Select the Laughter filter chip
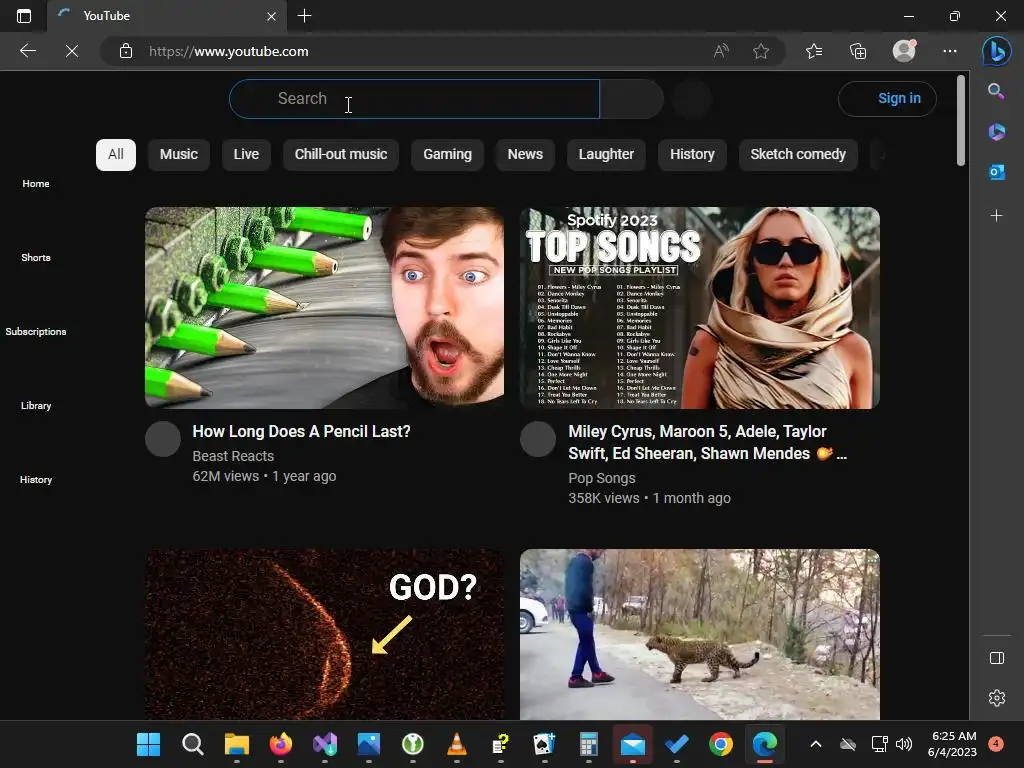 point(606,155)
